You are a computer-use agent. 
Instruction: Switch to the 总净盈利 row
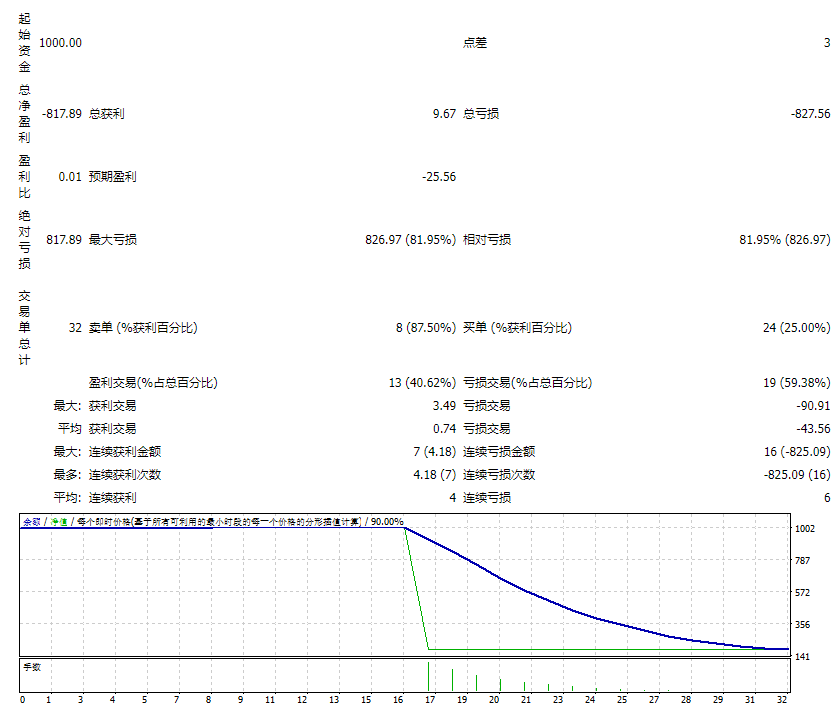(x=24, y=115)
